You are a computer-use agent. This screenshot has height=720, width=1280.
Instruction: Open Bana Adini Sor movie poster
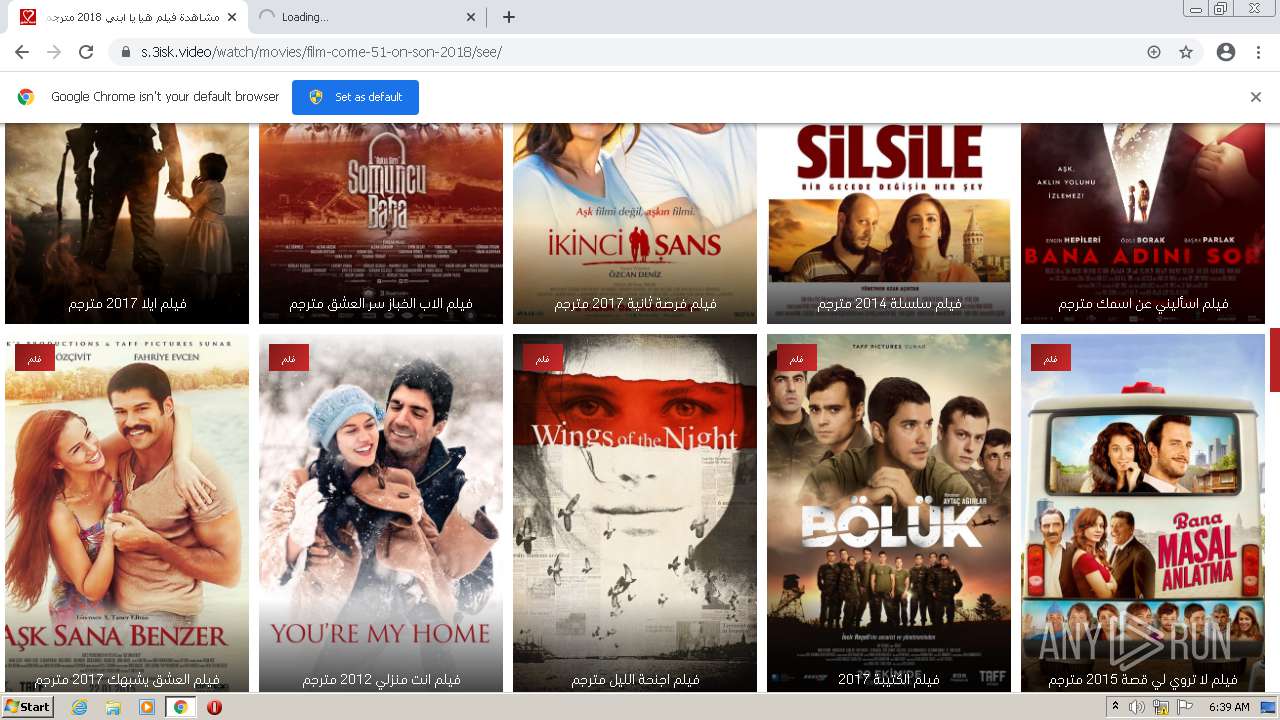[x=1143, y=223]
